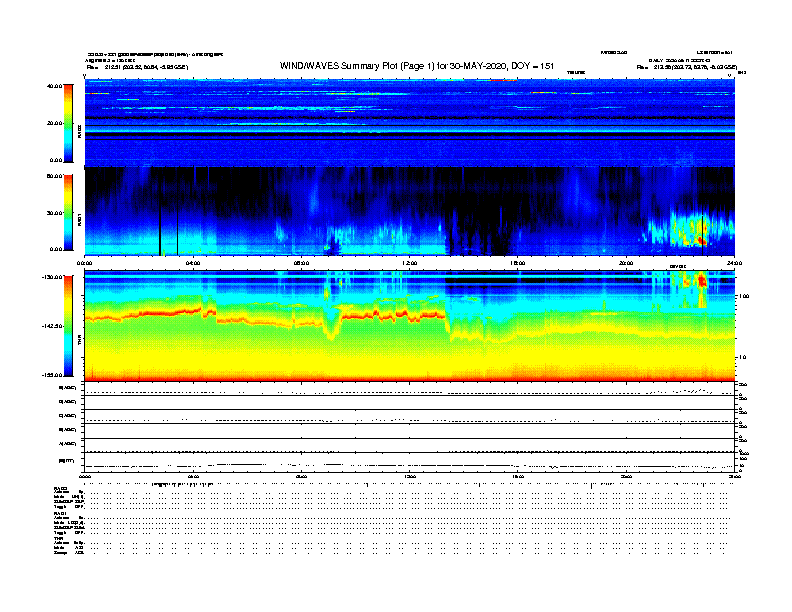Click the -142.50 TNR scale label
792x612 pixels.
pyautogui.click(x=52, y=326)
